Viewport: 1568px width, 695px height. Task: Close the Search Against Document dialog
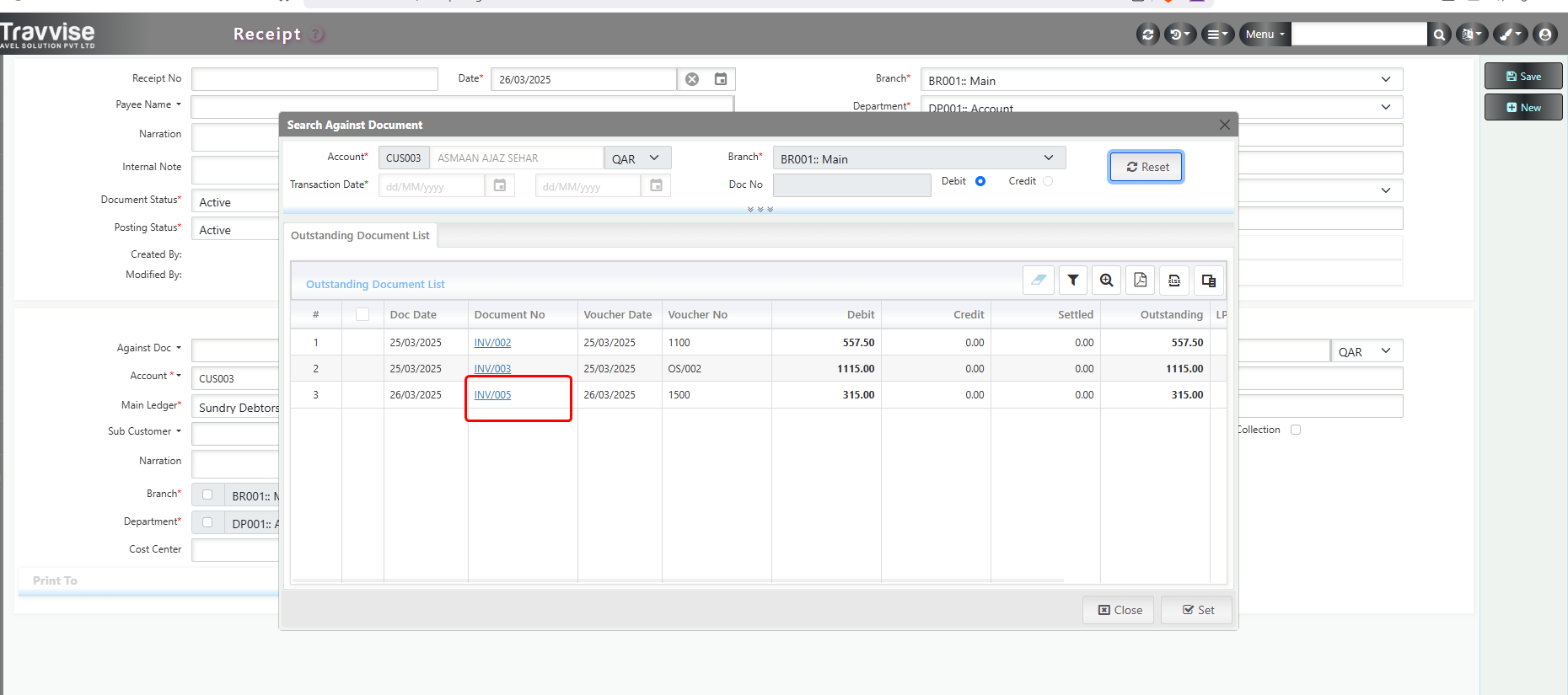pos(1224,125)
